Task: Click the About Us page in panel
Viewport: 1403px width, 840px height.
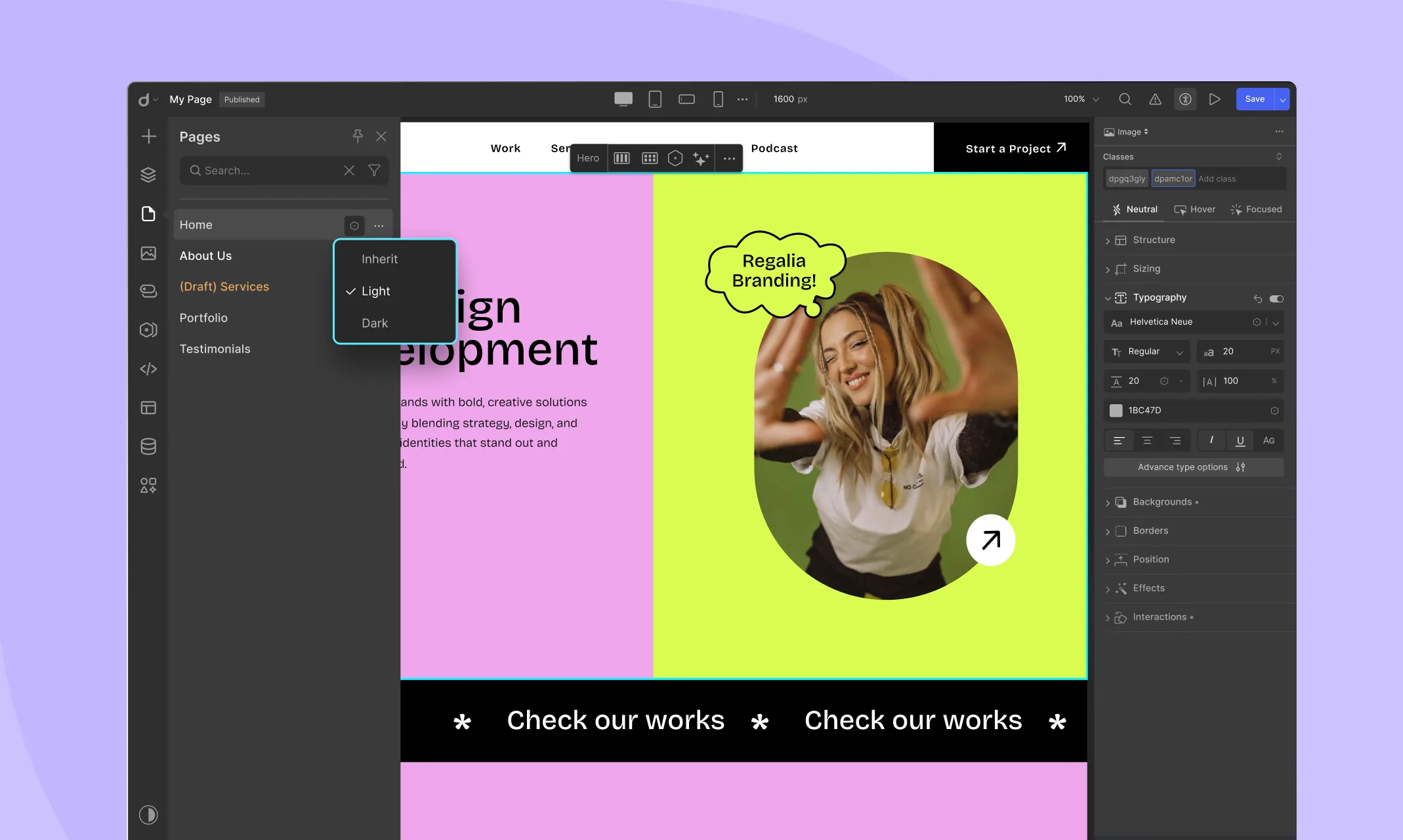Action: pyautogui.click(x=205, y=256)
